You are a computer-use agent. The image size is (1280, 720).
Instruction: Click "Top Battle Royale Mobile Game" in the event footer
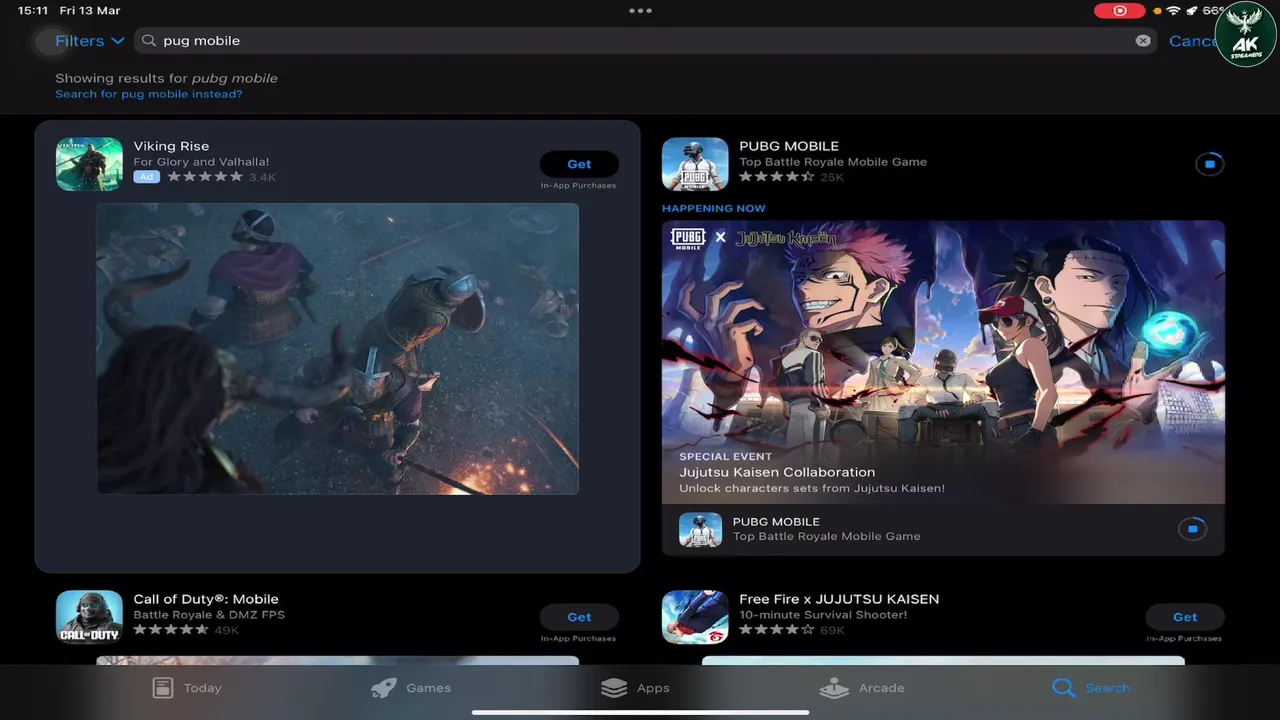click(x=826, y=536)
